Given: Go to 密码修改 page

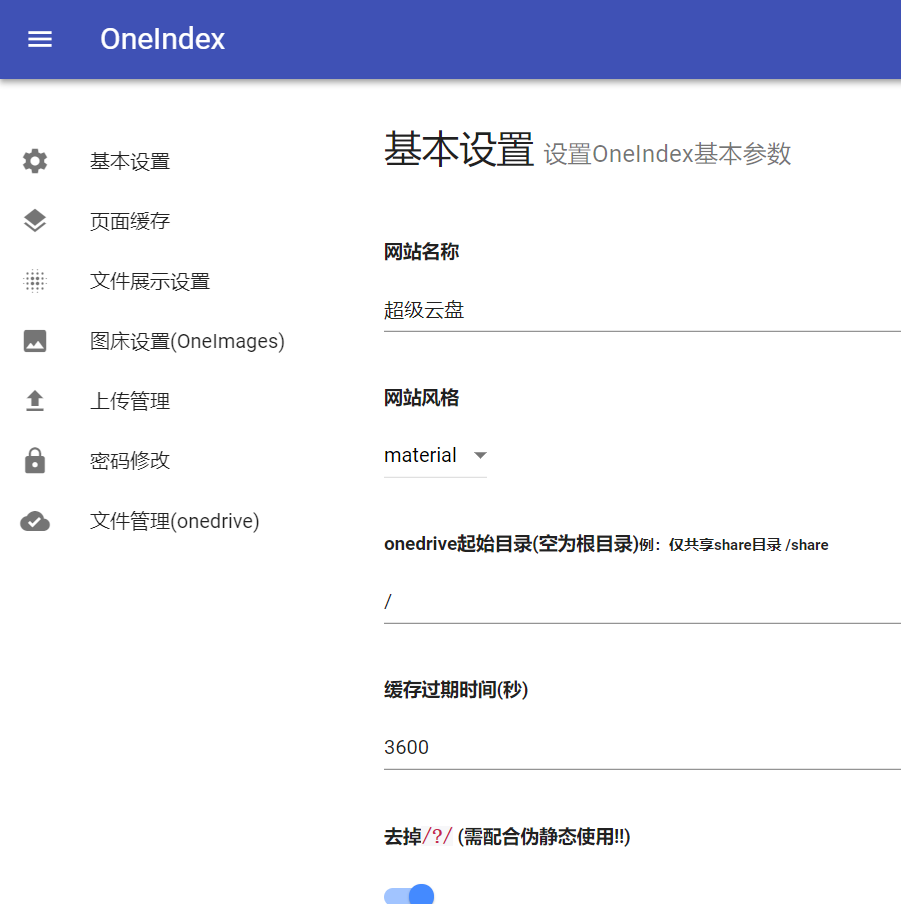Looking at the screenshot, I should pos(130,461).
